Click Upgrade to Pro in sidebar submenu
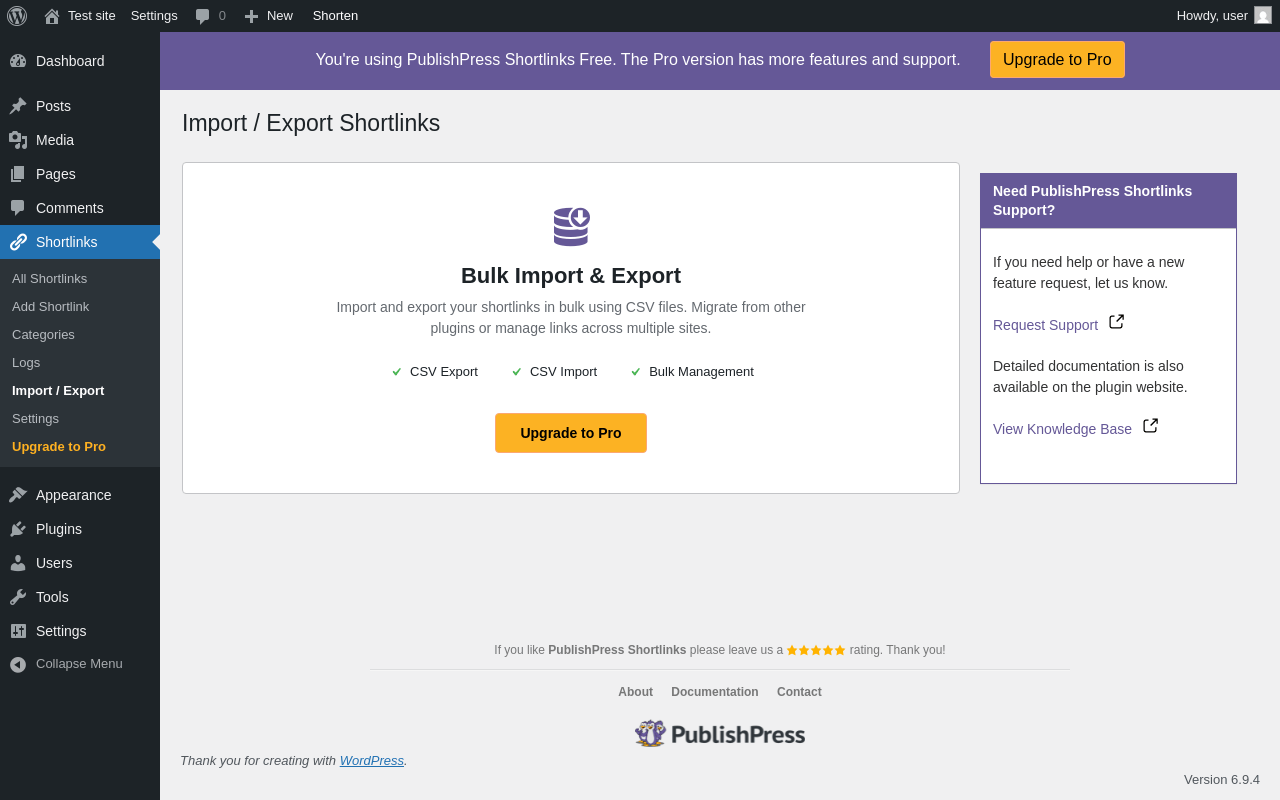The image size is (1280, 800). point(59,446)
